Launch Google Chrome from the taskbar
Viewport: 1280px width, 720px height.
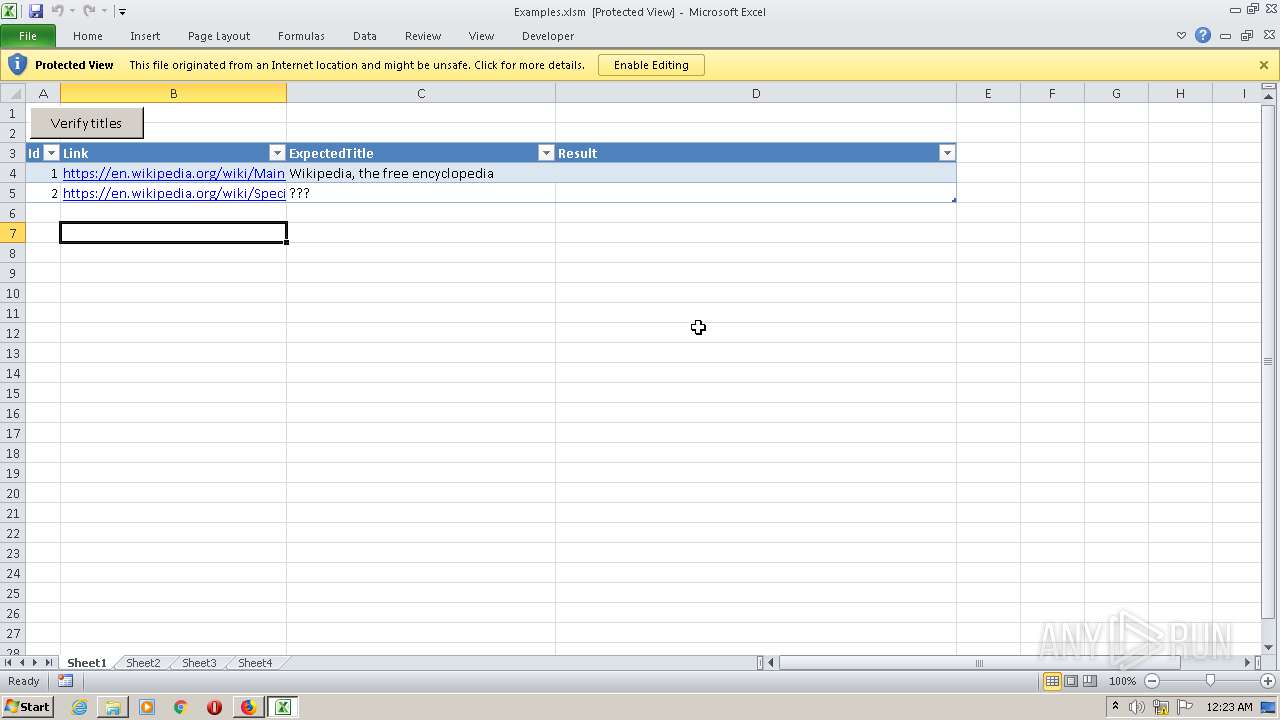point(181,707)
